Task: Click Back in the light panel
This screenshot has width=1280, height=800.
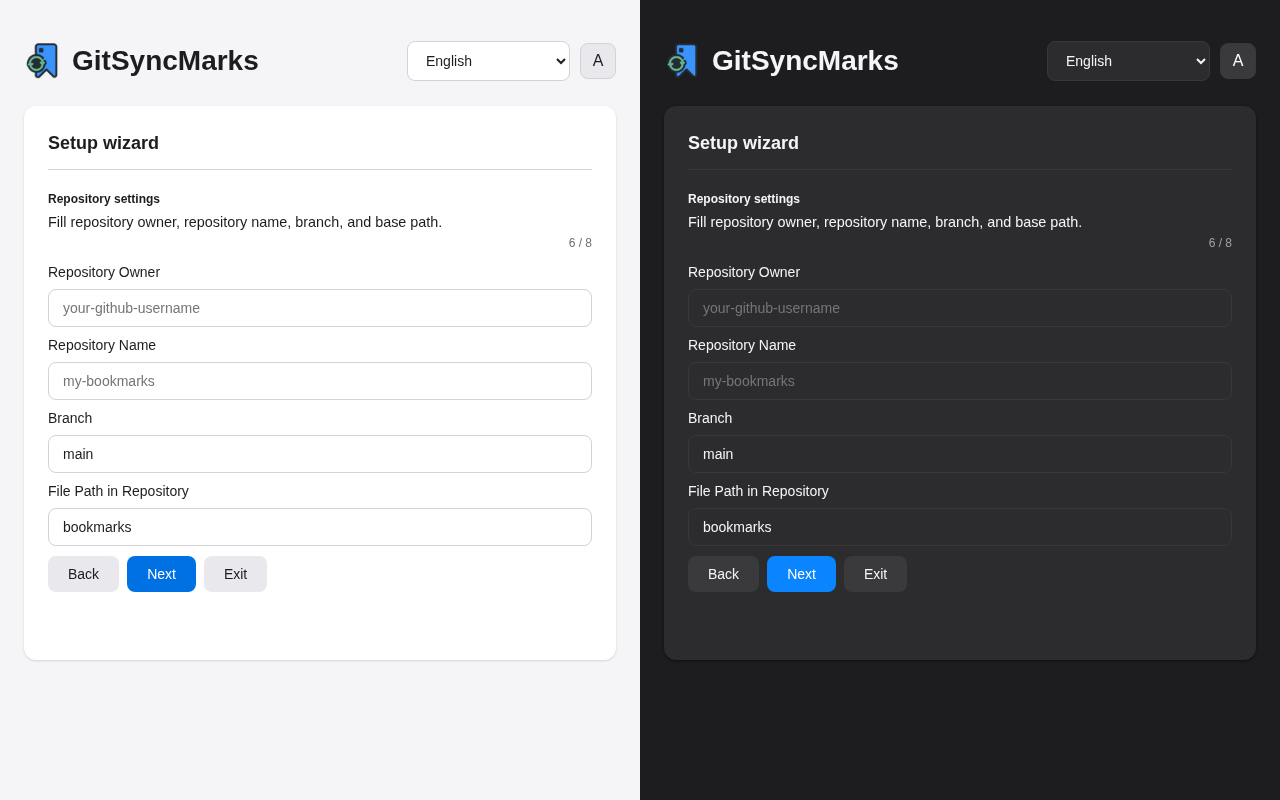Action: pos(83,574)
